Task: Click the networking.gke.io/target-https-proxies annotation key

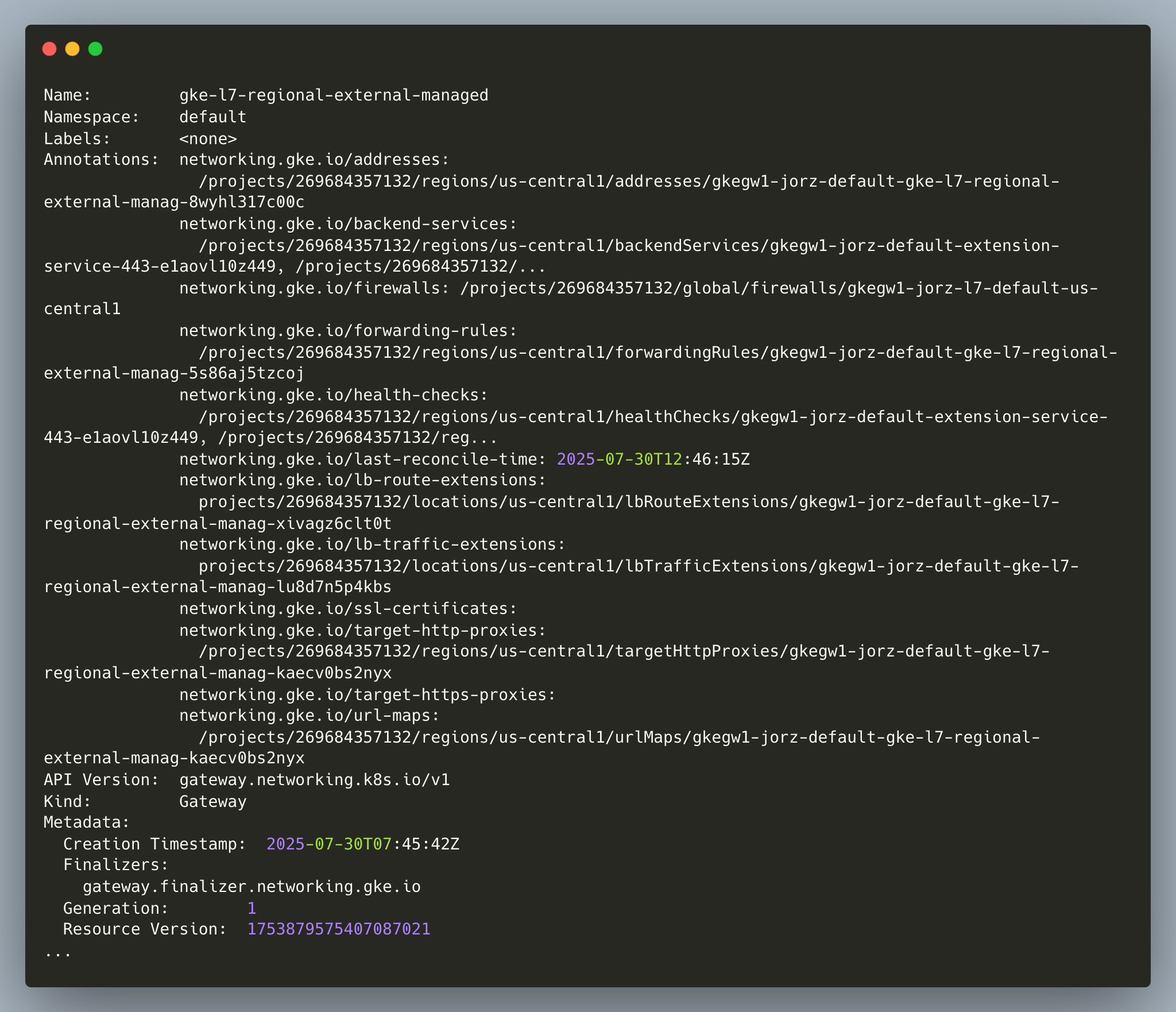Action: pyautogui.click(x=367, y=695)
